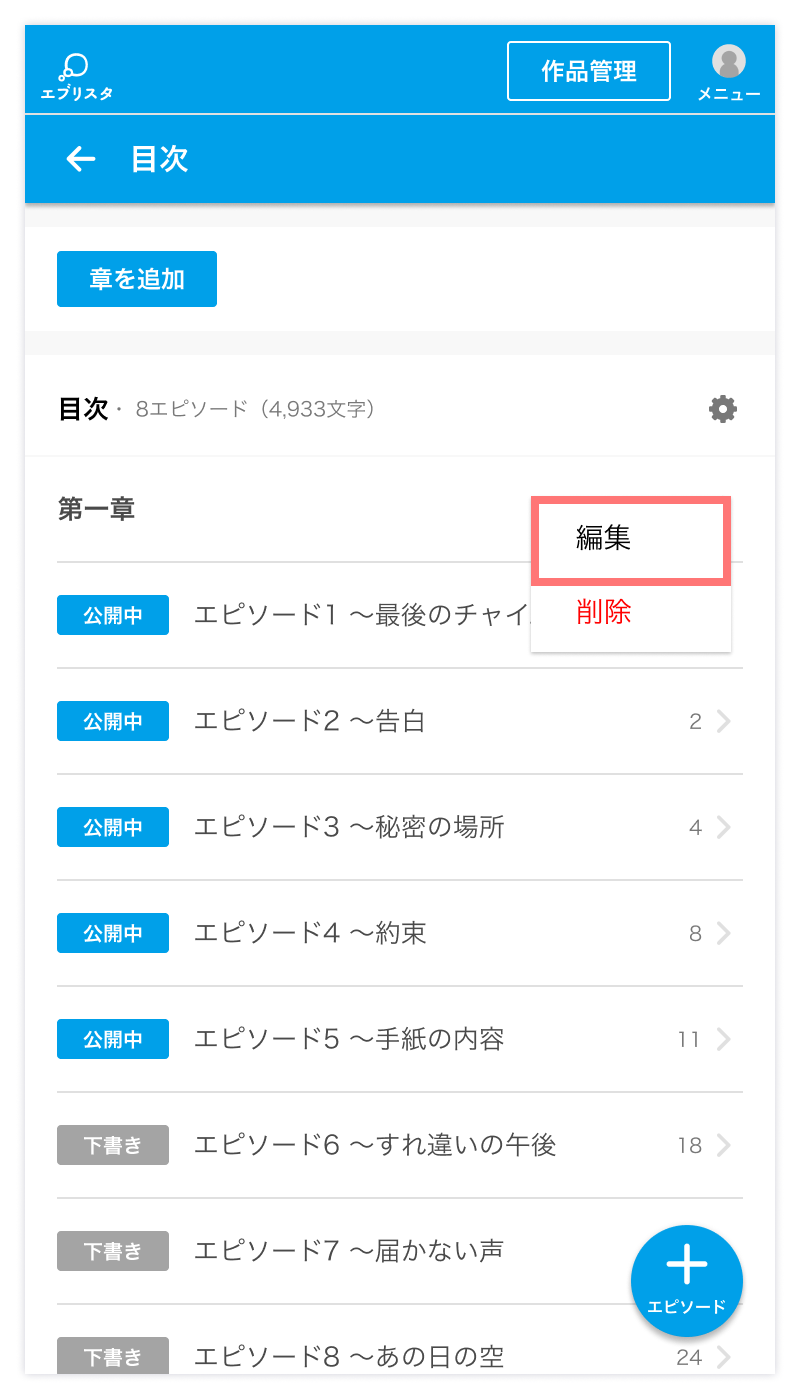Image resolution: width=800 pixels, height=1399 pixels.
Task: Open the user menu avatar icon
Action: point(729,62)
